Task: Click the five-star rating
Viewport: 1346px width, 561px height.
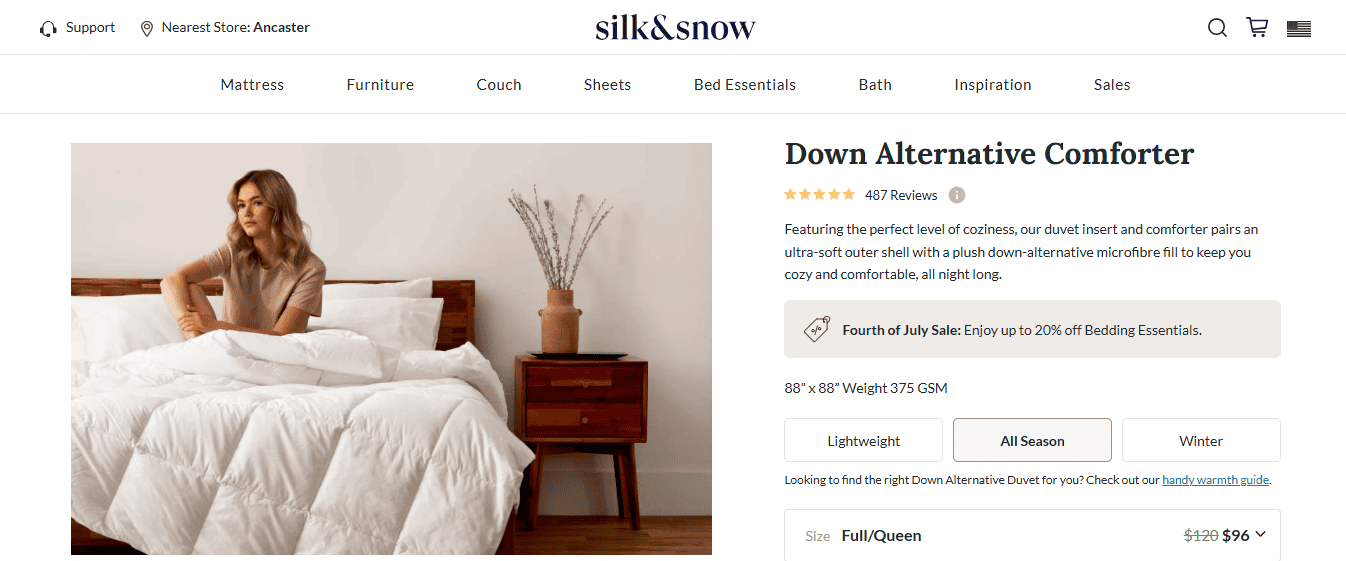Action: [820, 194]
